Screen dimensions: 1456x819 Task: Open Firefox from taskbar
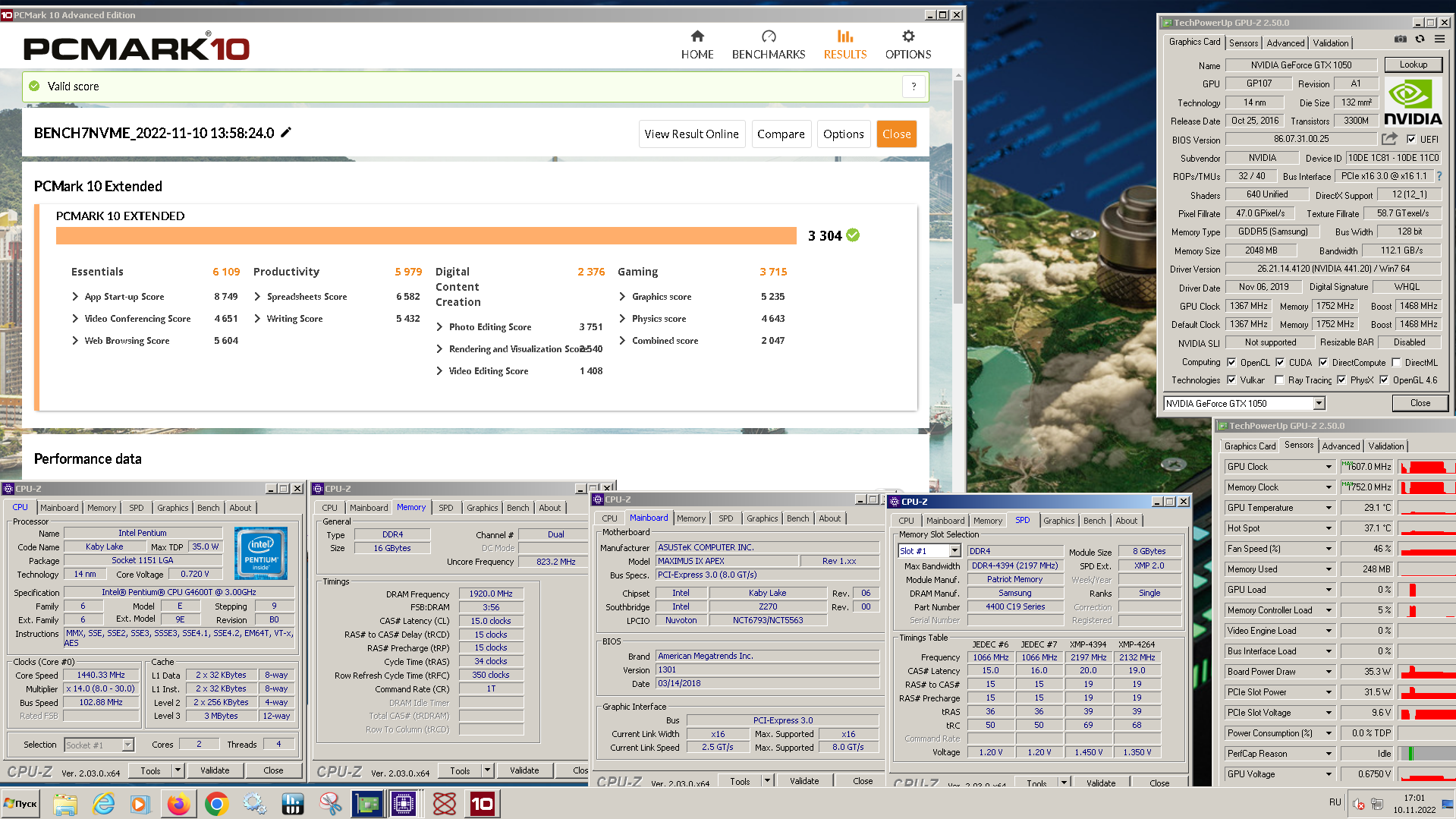(x=178, y=804)
